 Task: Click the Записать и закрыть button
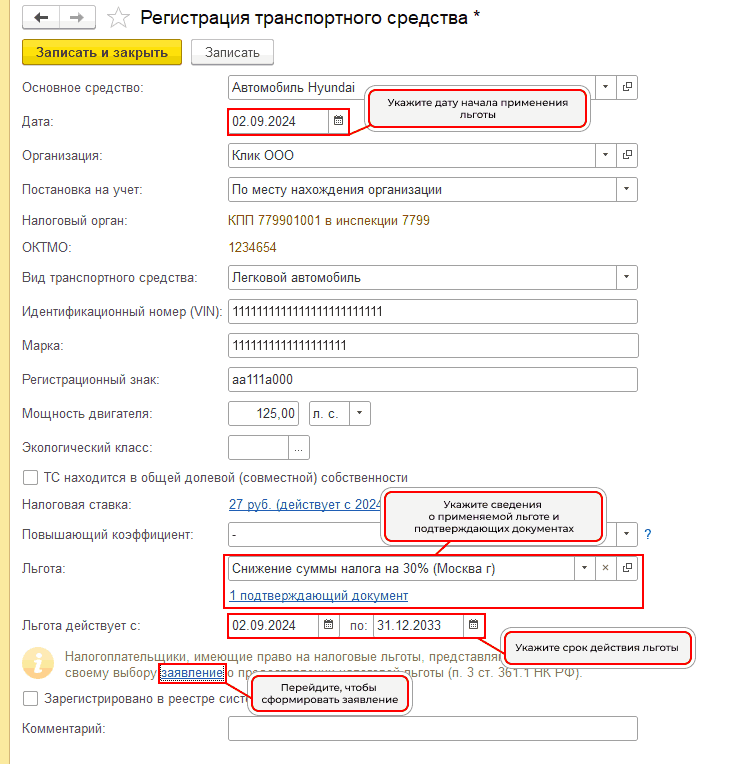click(101, 52)
